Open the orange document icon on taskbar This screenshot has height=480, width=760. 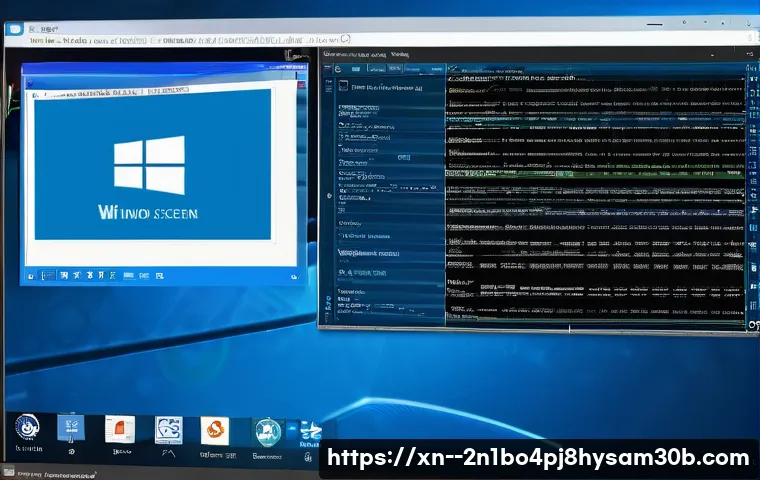coord(120,429)
